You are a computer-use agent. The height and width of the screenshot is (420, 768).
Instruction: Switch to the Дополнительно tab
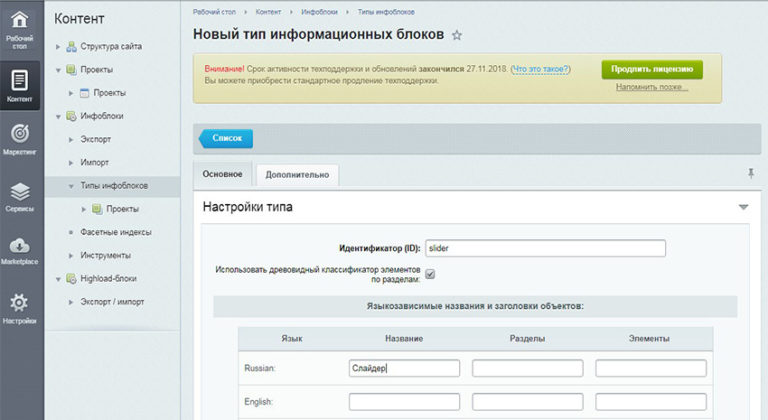pyautogui.click(x=297, y=175)
